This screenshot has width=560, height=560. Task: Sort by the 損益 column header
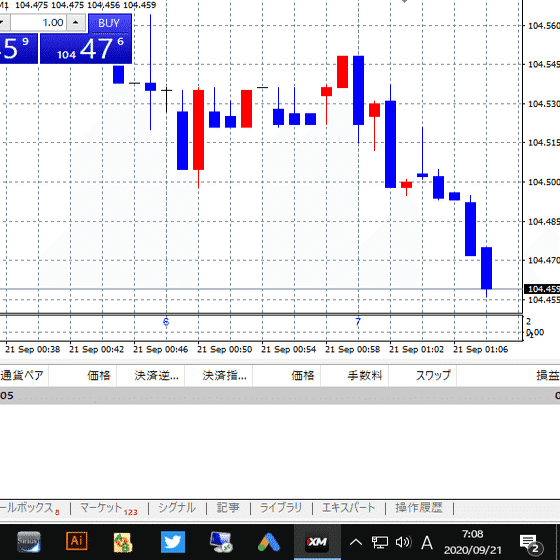tap(509, 375)
